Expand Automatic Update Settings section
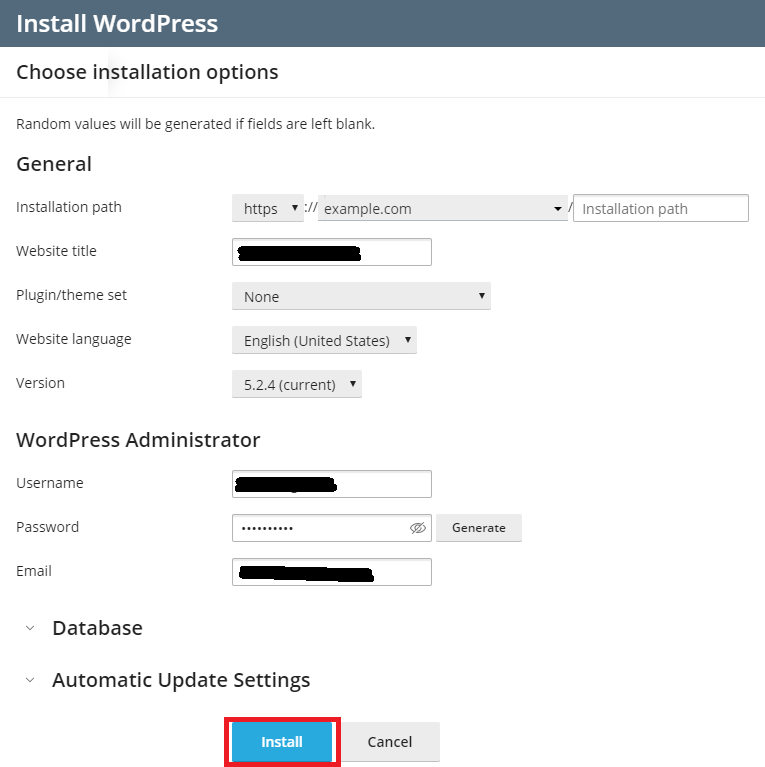 pos(181,680)
